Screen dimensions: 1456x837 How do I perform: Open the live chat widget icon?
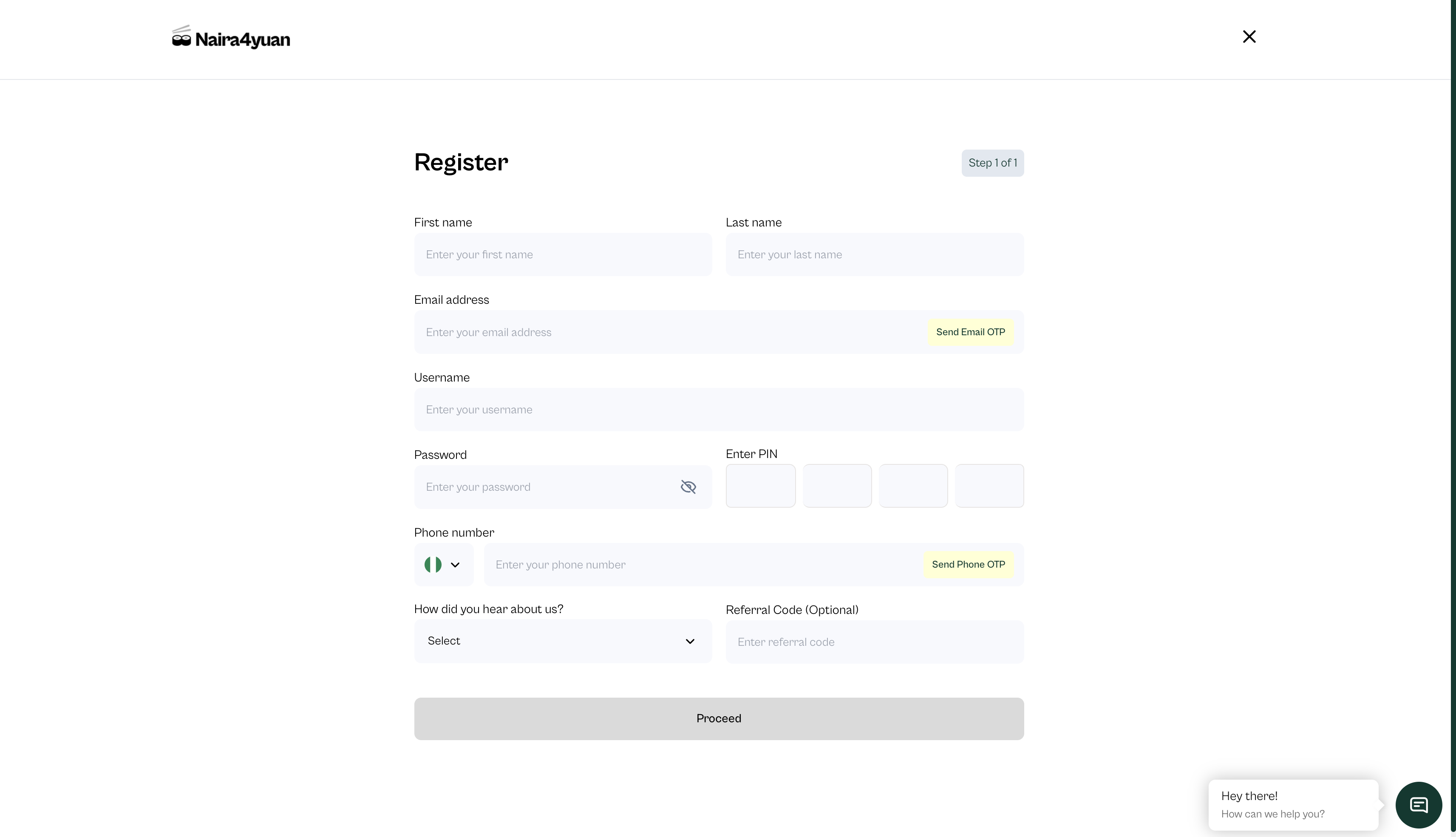[1418, 805]
